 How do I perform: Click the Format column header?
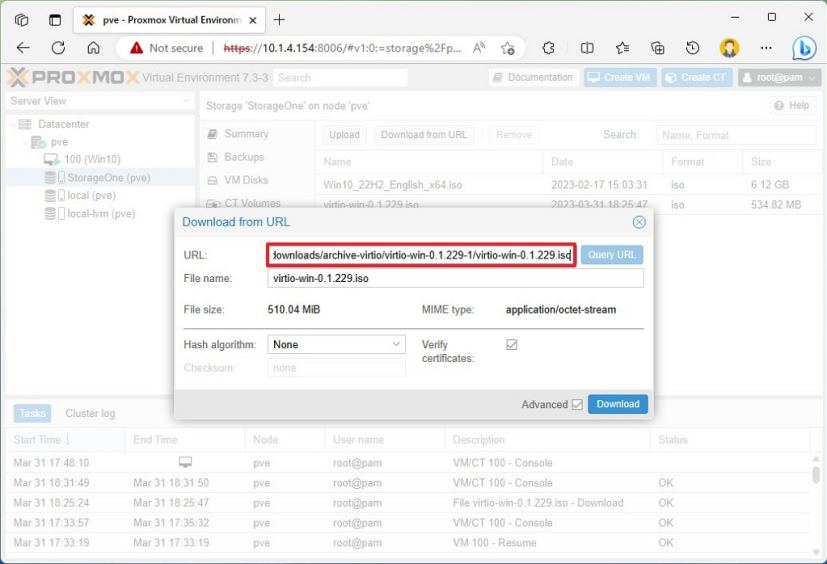tap(702, 162)
